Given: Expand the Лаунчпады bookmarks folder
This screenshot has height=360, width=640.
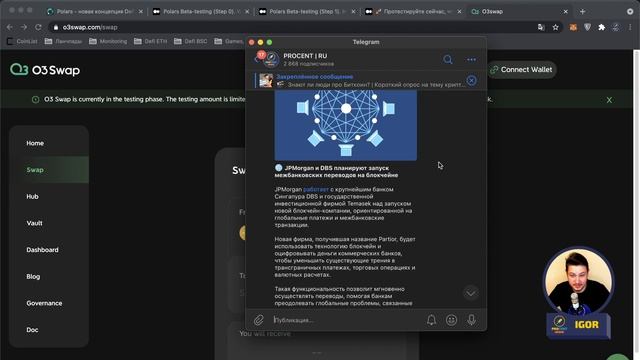Looking at the screenshot, I should coord(63,41).
